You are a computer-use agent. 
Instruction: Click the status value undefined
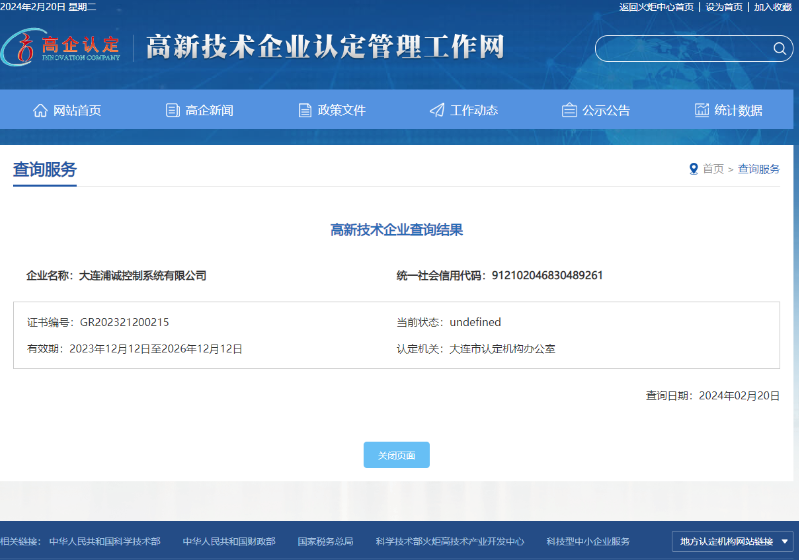(x=475, y=322)
